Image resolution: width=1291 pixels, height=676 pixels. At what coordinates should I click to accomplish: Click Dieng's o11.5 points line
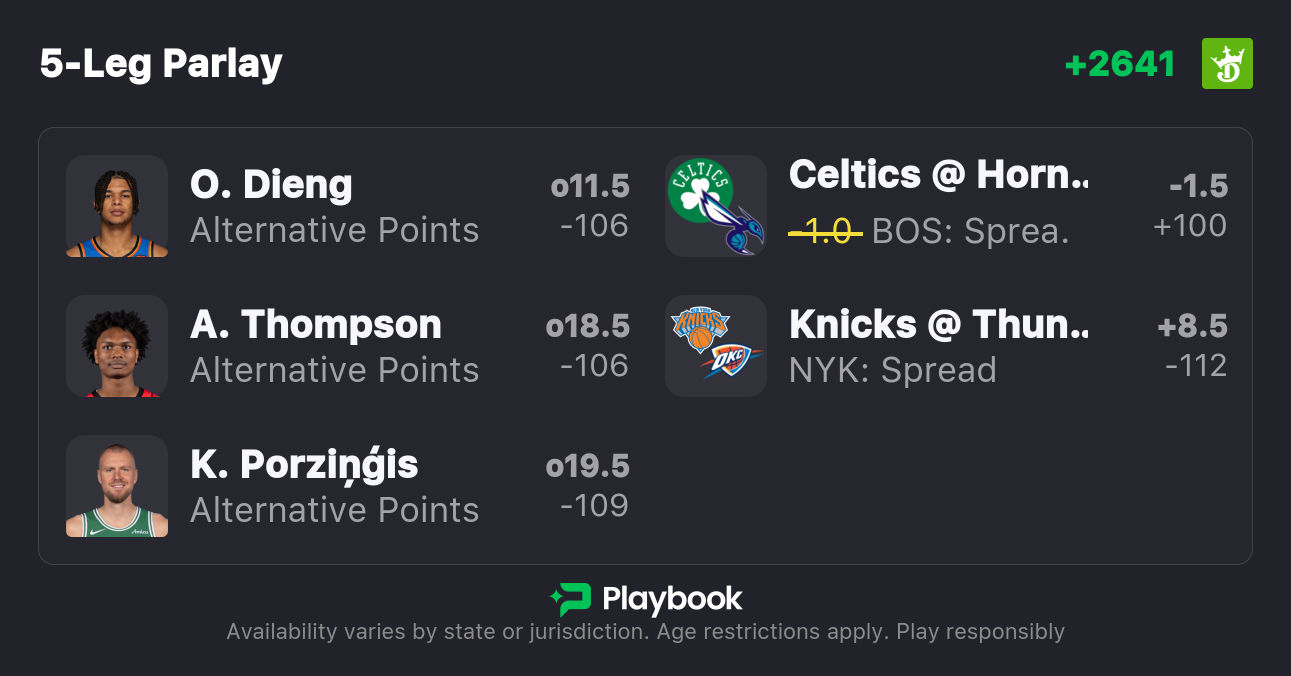coord(590,186)
